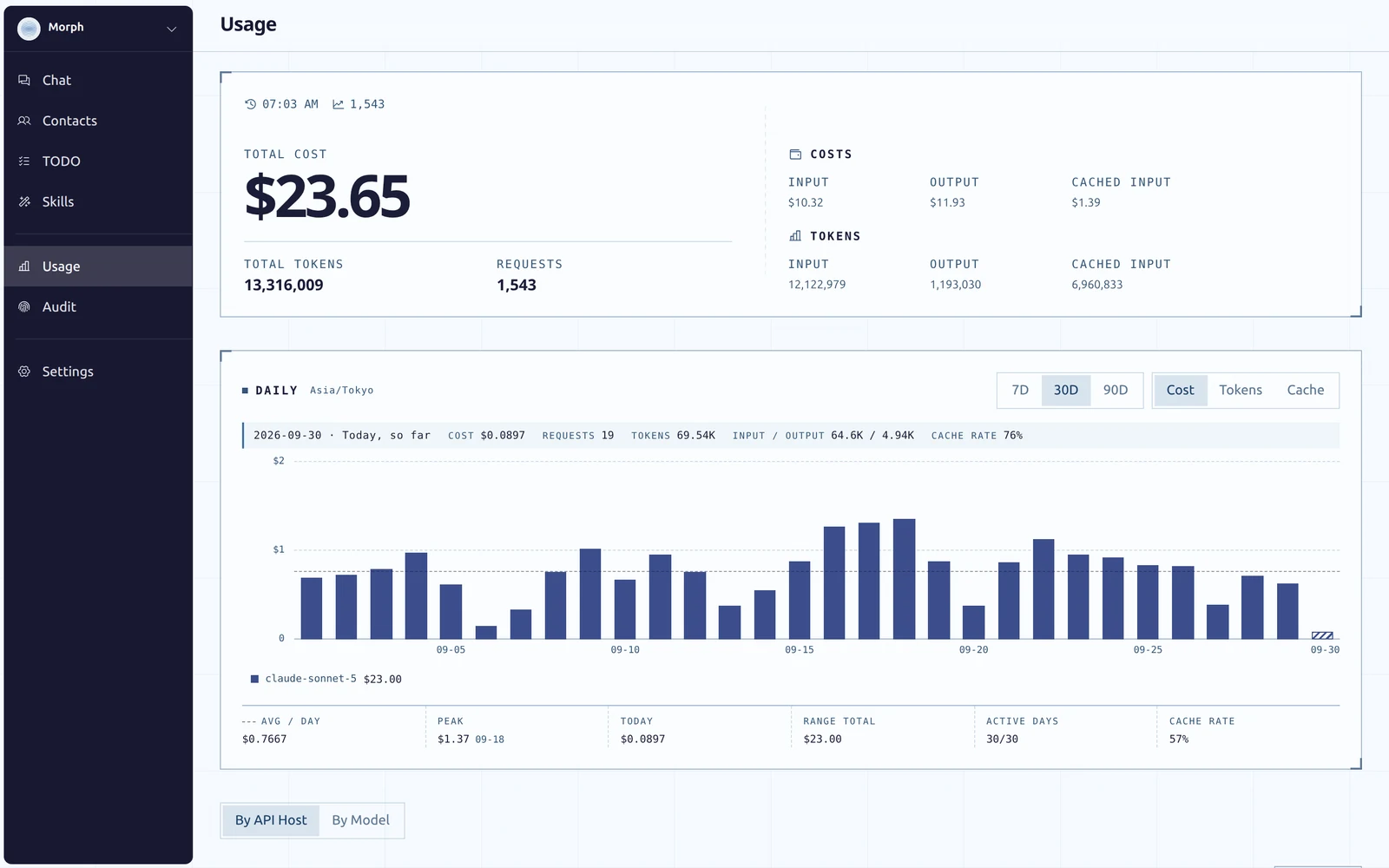Click the hatched 09-30 today bar
The width and height of the screenshot is (1389, 868).
pyautogui.click(x=1322, y=635)
